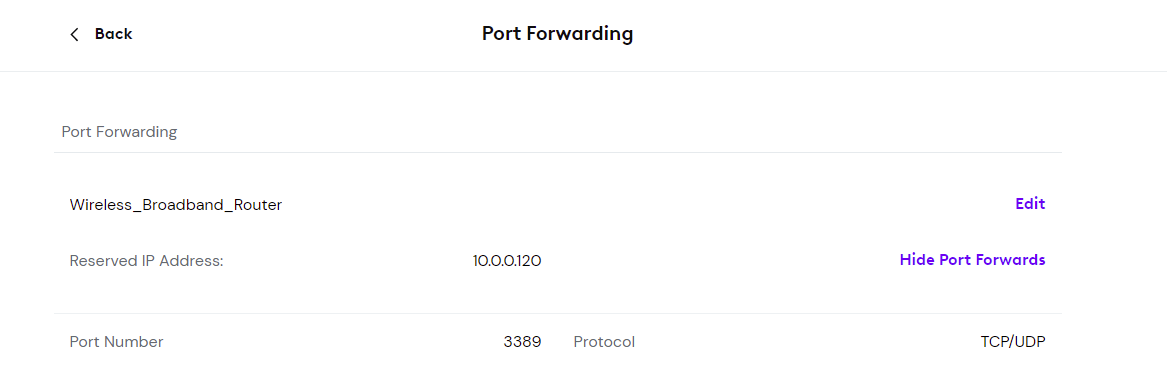Click the Reserved IP Address label
This screenshot has height=387, width=1167.
point(147,261)
